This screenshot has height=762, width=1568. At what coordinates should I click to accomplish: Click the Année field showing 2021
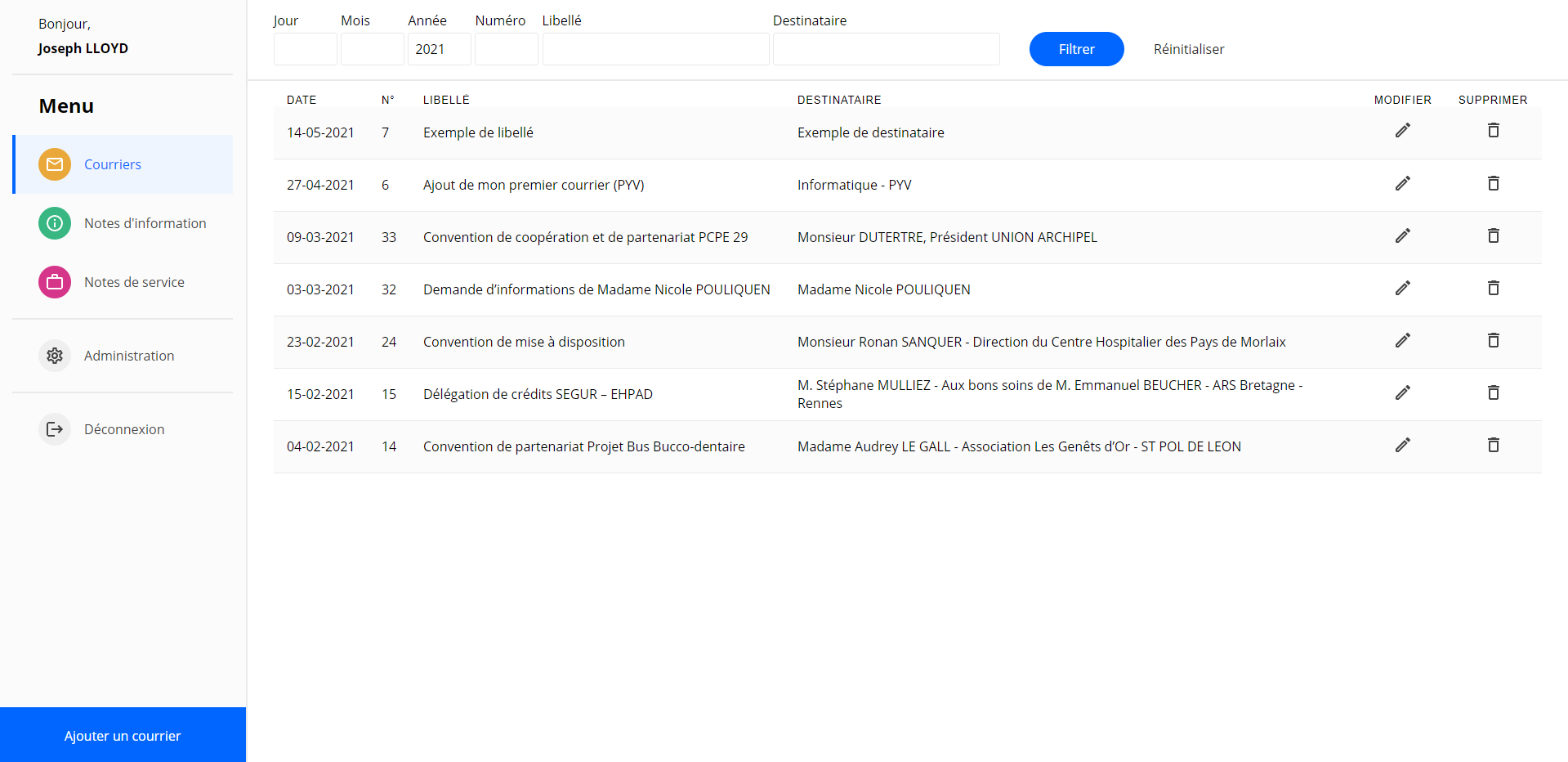click(439, 49)
